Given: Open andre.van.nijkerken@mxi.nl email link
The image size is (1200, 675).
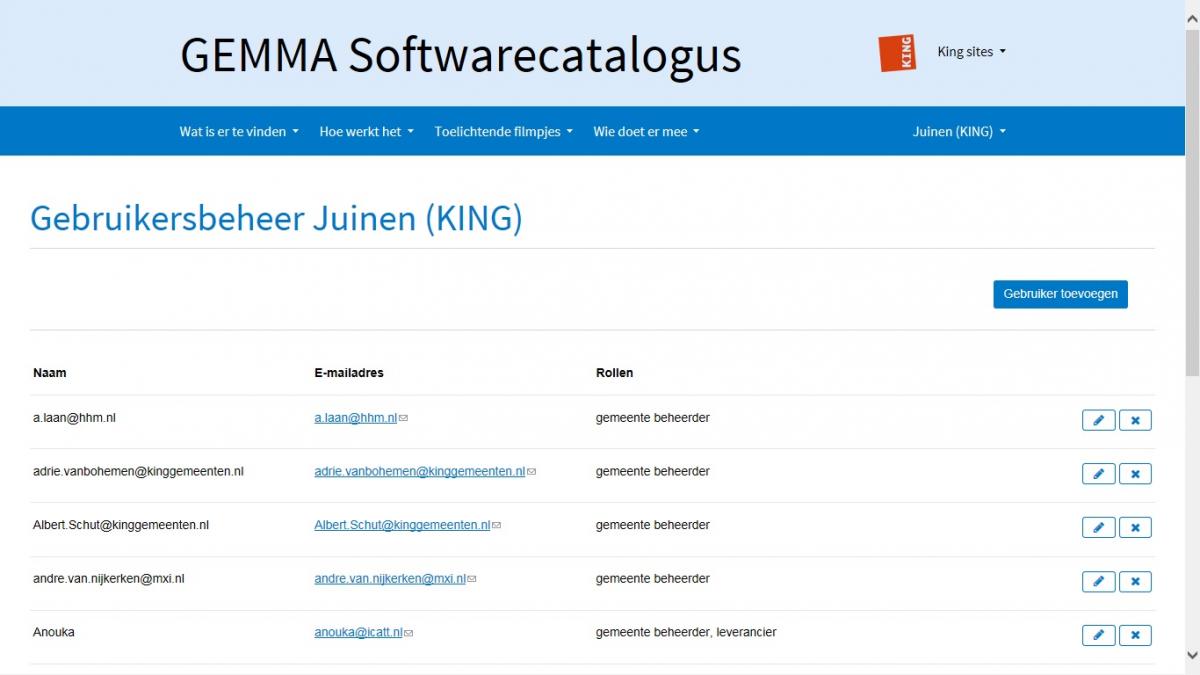Looking at the screenshot, I should click(x=390, y=579).
